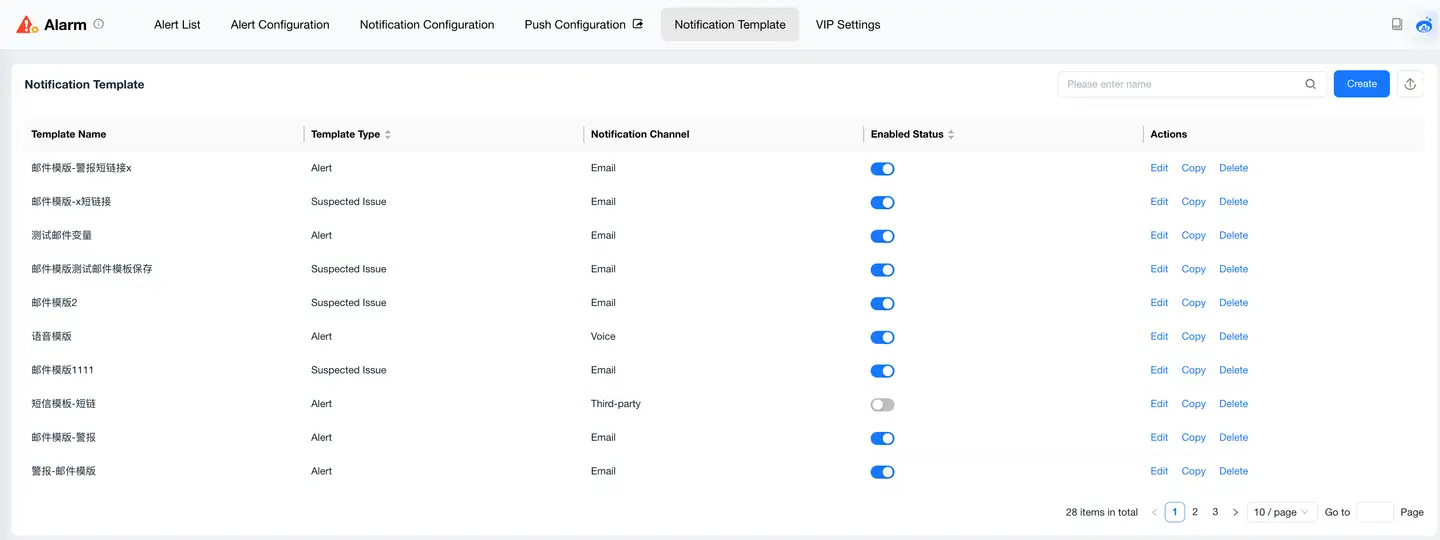The height and width of the screenshot is (540, 1440).
Task: Toggle switch for 警报-邮件模版
Action: coord(882,472)
